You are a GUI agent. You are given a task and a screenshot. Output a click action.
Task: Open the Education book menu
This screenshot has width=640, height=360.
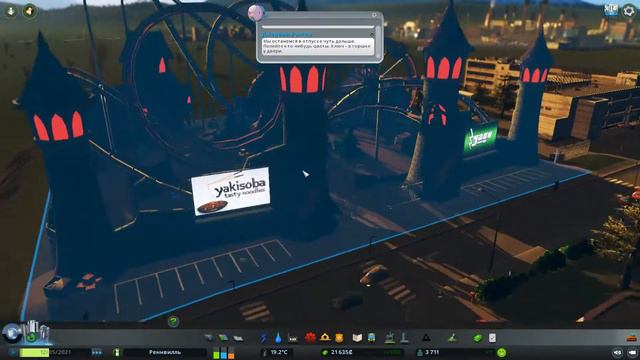point(357,338)
